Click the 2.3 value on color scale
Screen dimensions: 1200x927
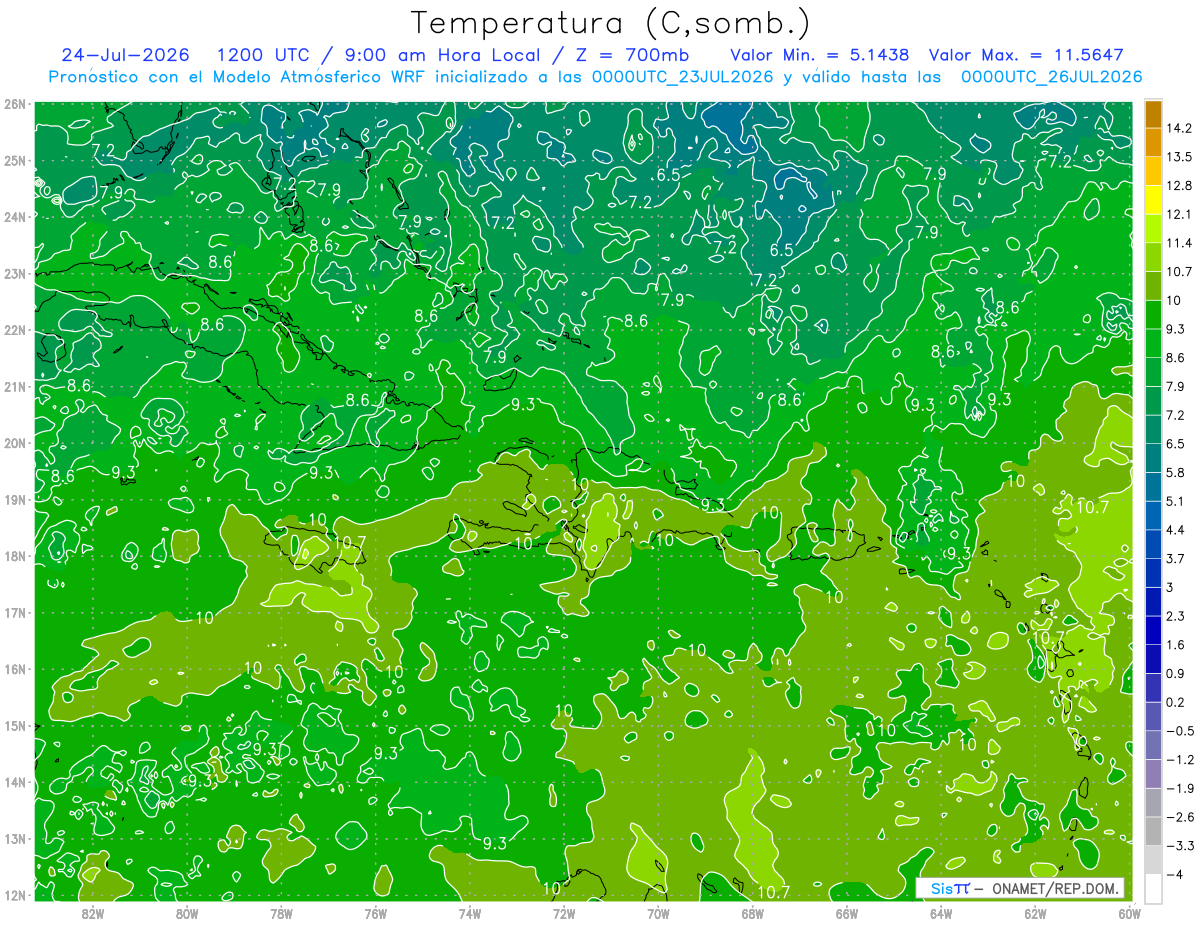click(x=1175, y=616)
